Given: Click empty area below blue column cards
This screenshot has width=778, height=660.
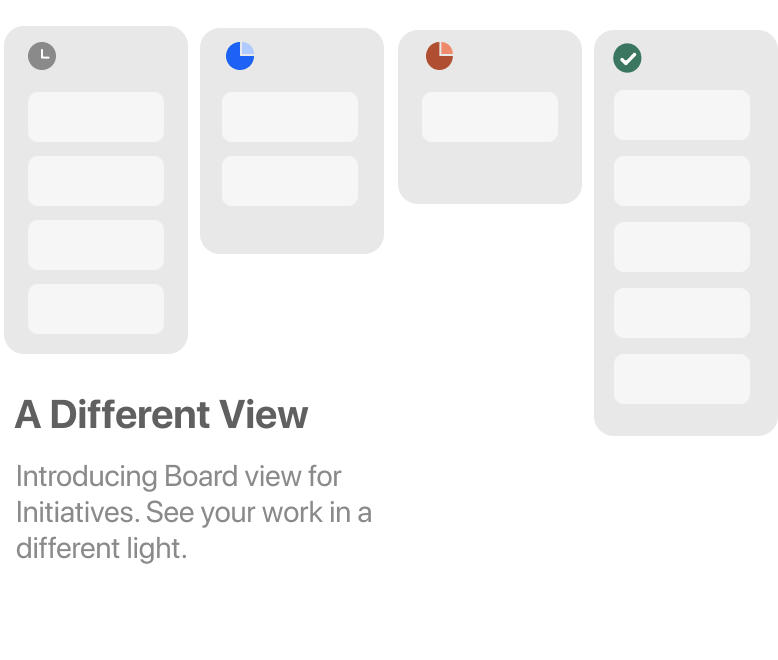Looking at the screenshot, I should point(292,229).
